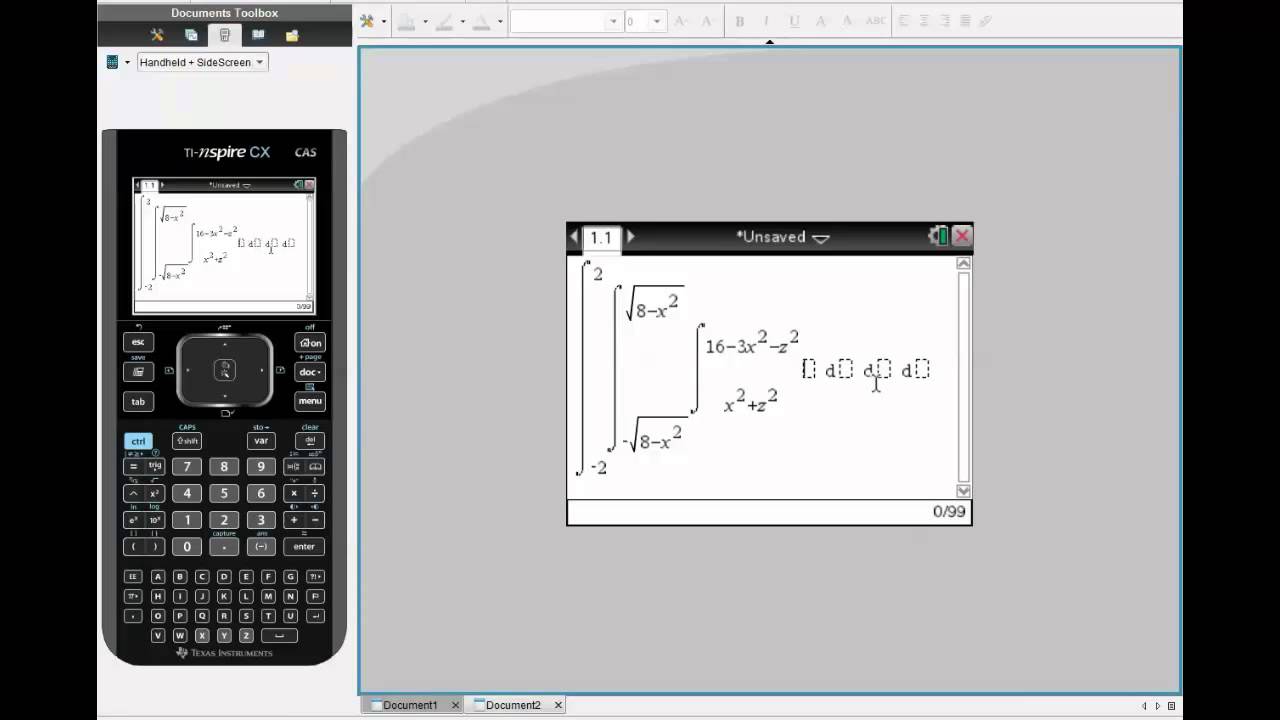
Task: Open the line color dropdown arrow
Action: point(462,21)
